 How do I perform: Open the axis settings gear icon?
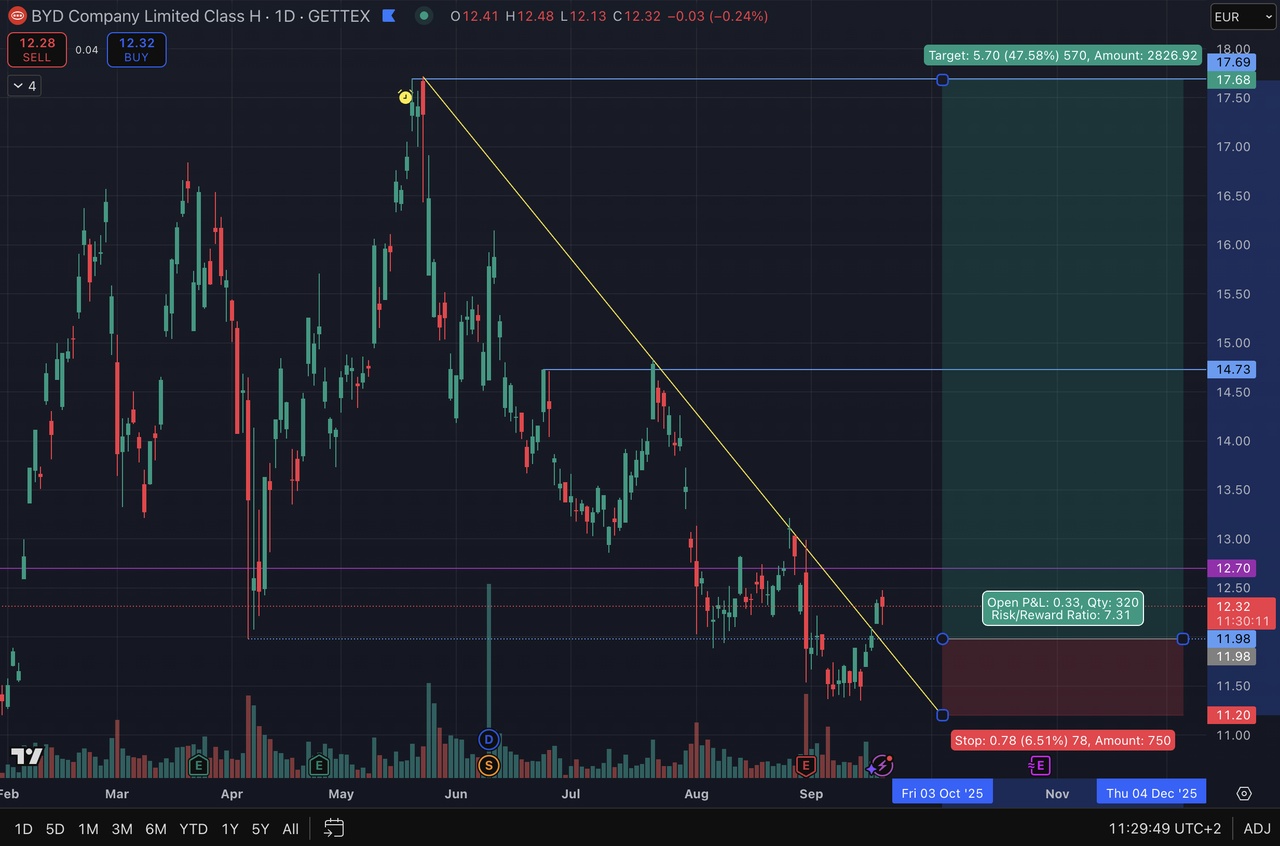point(1244,793)
